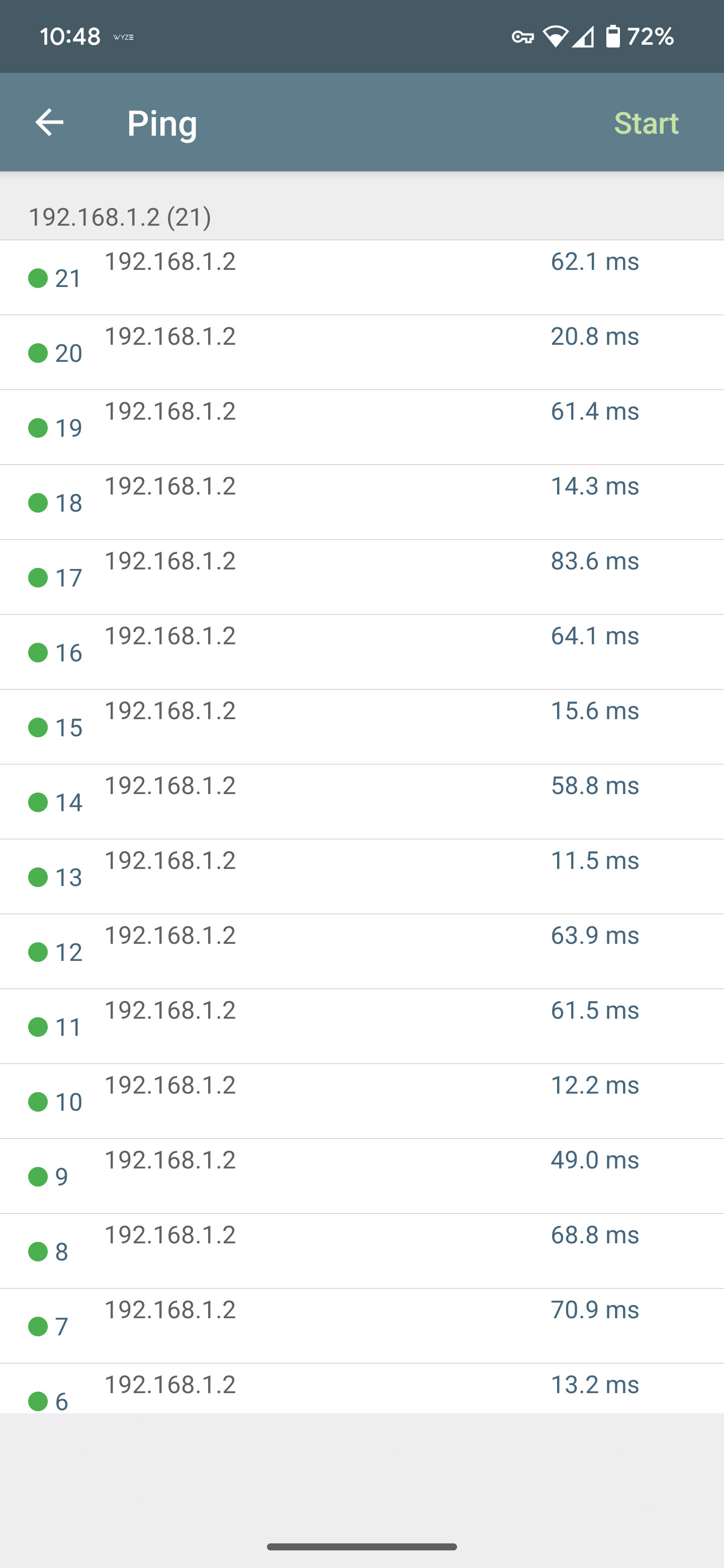Tap the VPN key status icon
The height and width of the screenshot is (1568, 724).
(x=522, y=37)
